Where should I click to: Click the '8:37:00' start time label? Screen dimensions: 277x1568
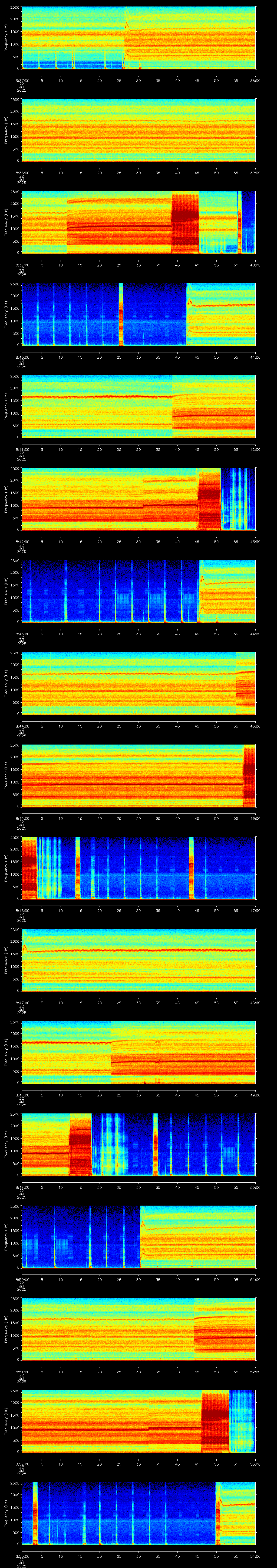(22, 80)
